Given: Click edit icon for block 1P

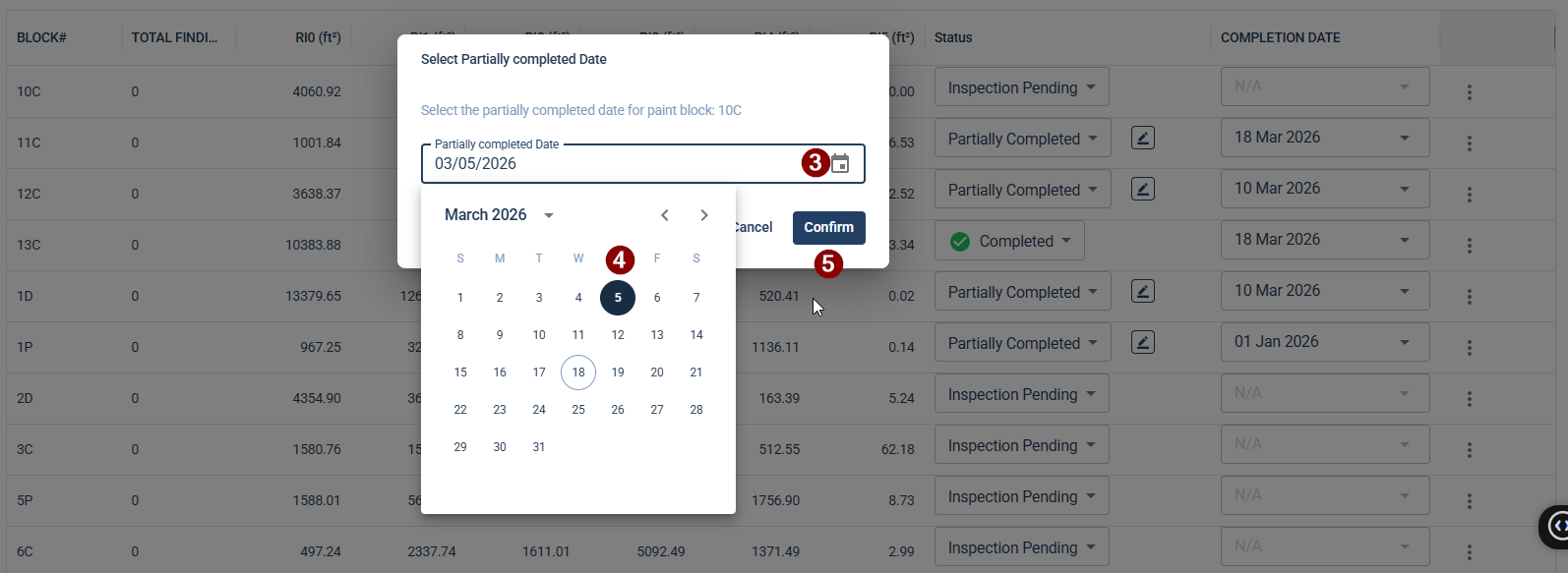Looking at the screenshot, I should pos(1142,343).
